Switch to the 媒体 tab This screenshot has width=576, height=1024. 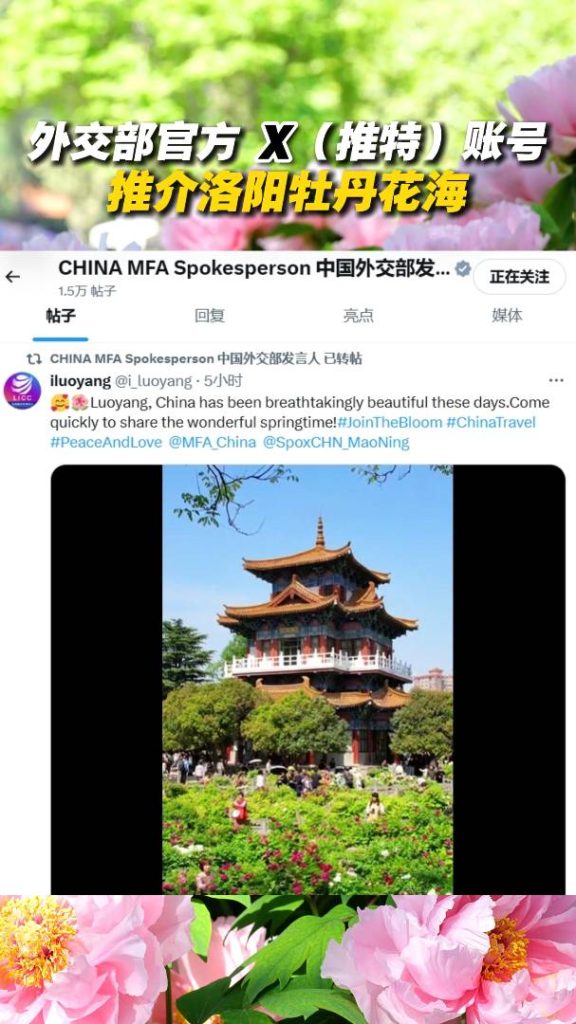click(x=507, y=316)
